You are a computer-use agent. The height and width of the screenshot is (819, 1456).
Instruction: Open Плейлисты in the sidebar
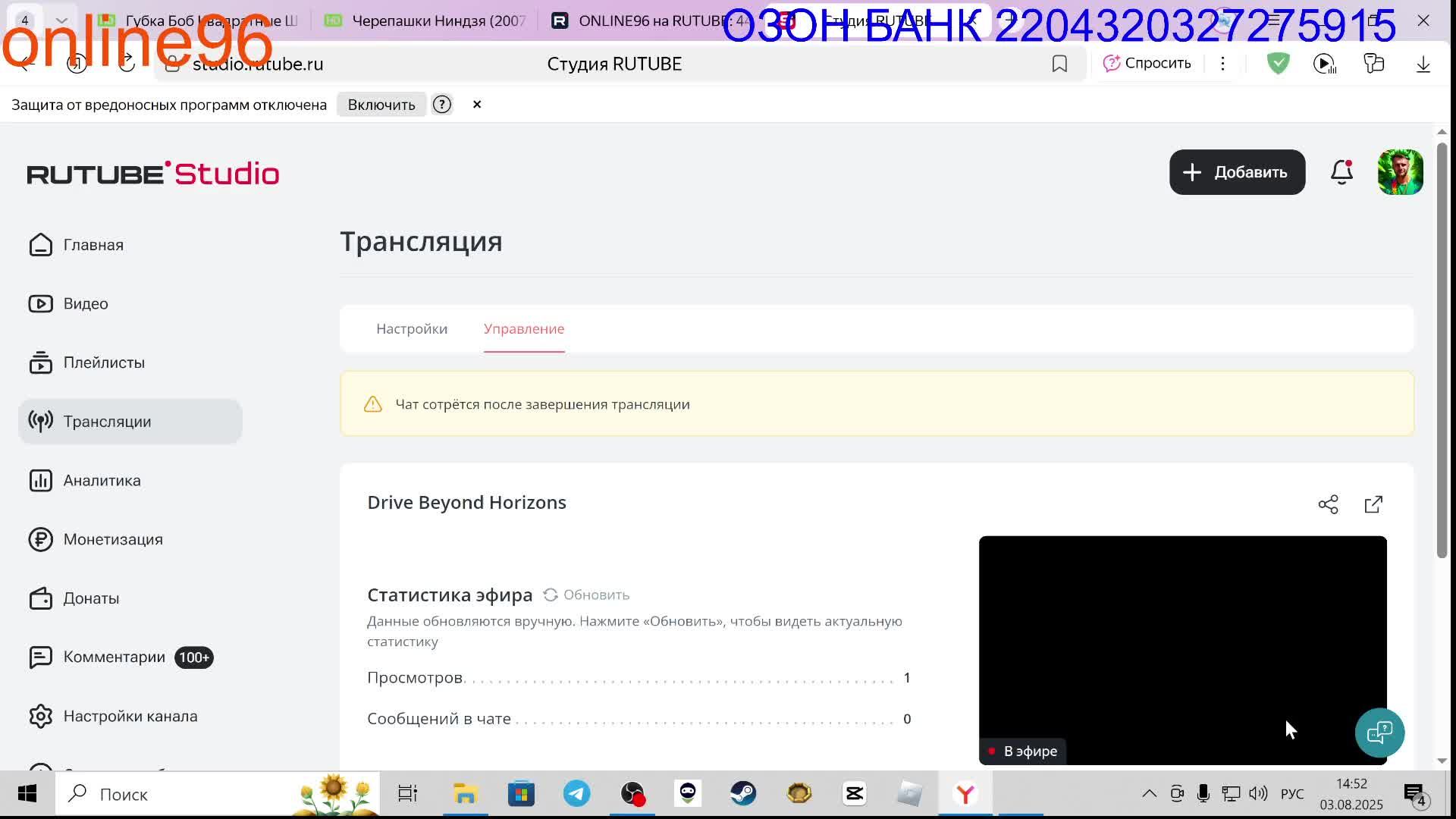[103, 362]
